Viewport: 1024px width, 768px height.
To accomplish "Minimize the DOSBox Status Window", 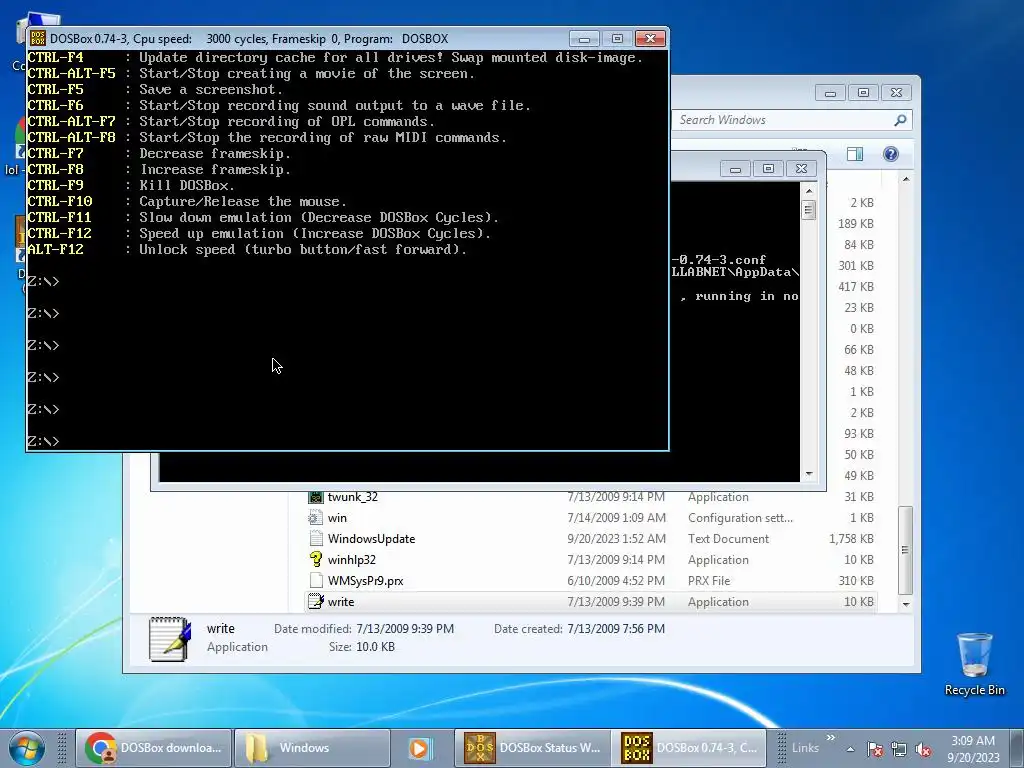I will click(x=735, y=169).
